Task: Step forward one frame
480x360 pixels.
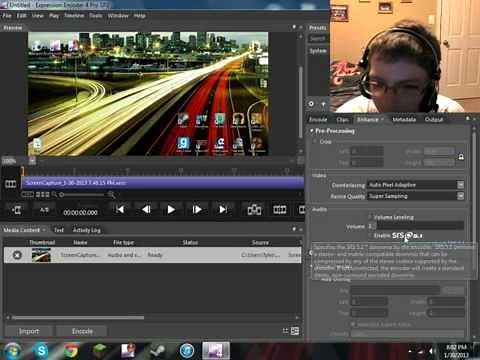Action: pyautogui.click(x=197, y=210)
